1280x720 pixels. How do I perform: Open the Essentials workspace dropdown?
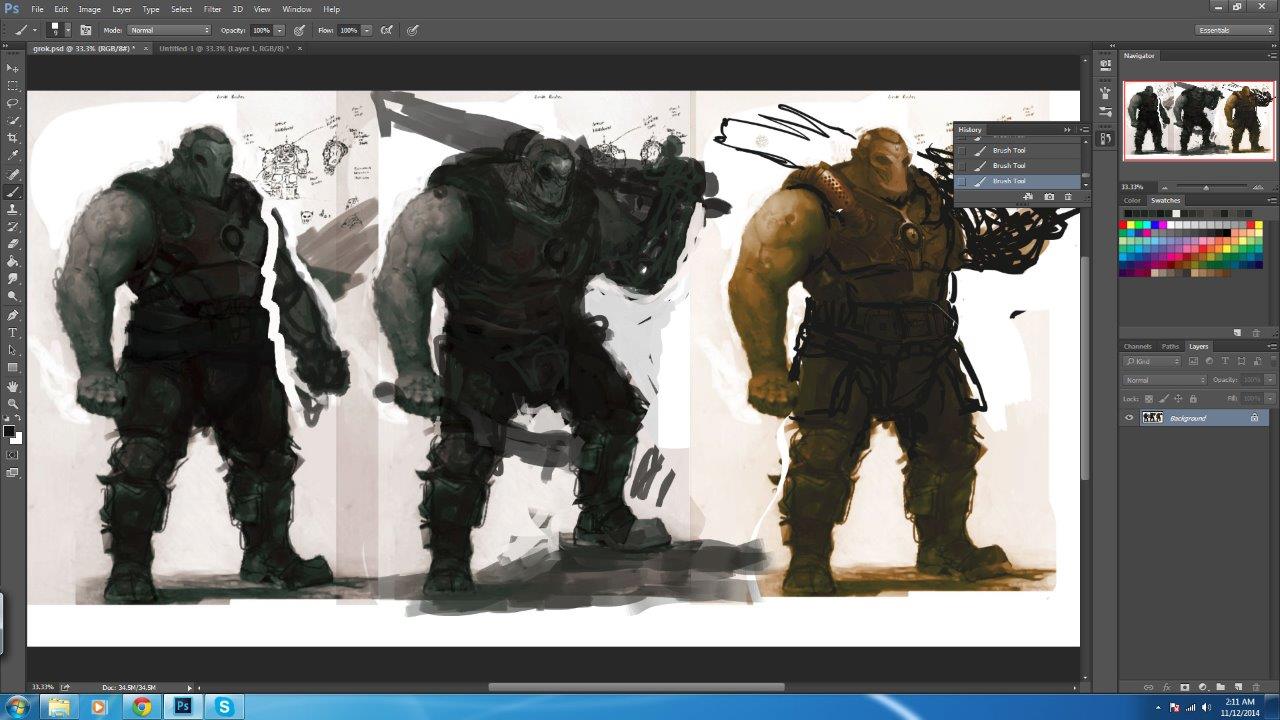[1235, 30]
